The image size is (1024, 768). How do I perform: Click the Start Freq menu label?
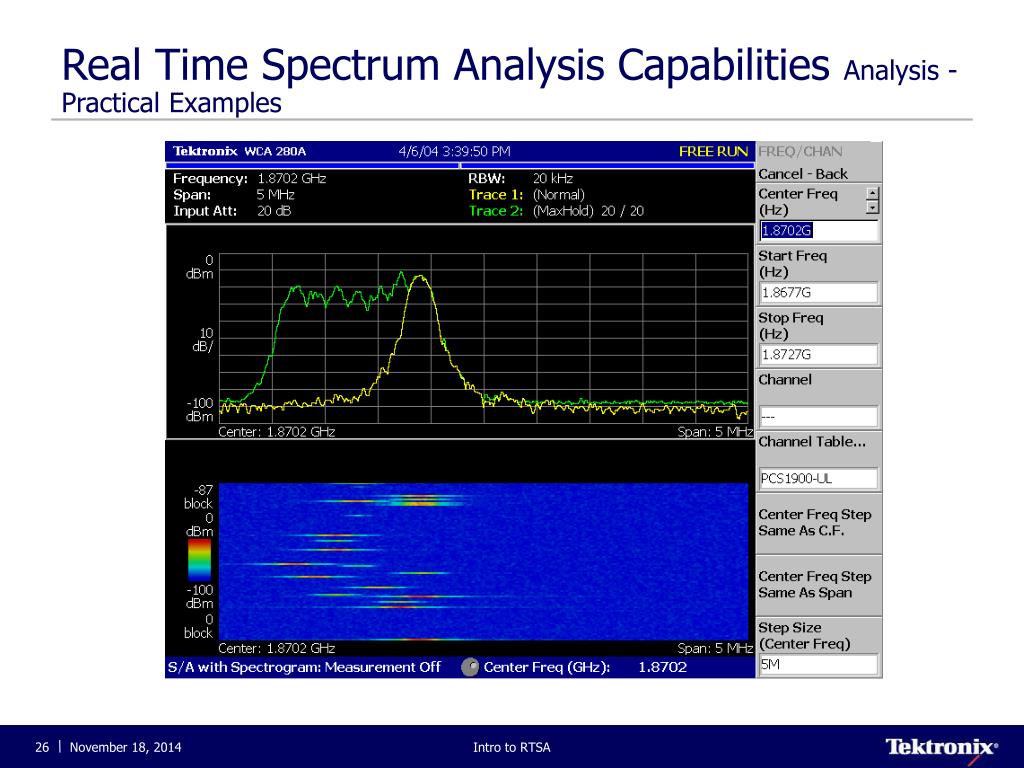(792, 264)
